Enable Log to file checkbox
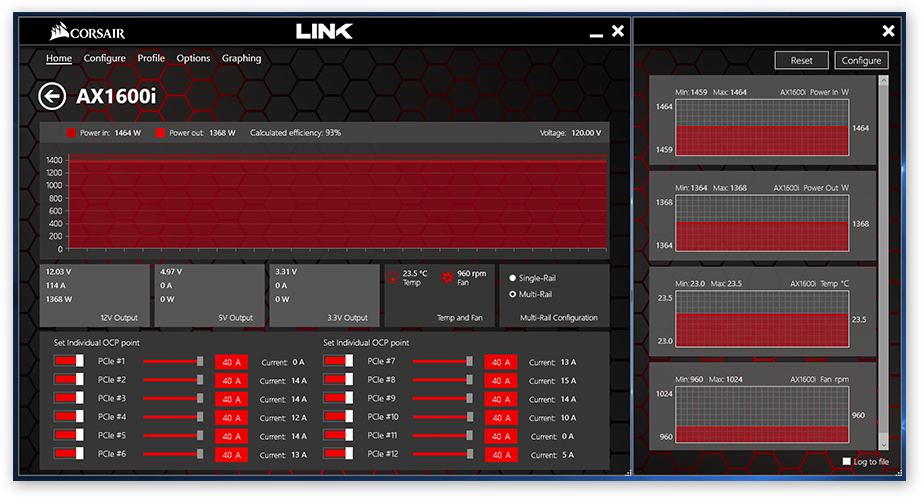The image size is (923, 499). 846,461
